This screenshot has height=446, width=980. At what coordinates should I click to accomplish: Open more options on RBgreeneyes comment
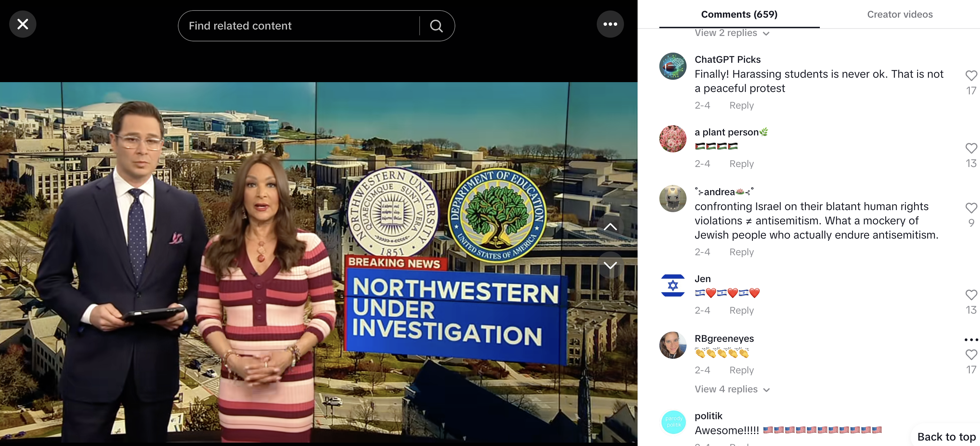coord(970,340)
